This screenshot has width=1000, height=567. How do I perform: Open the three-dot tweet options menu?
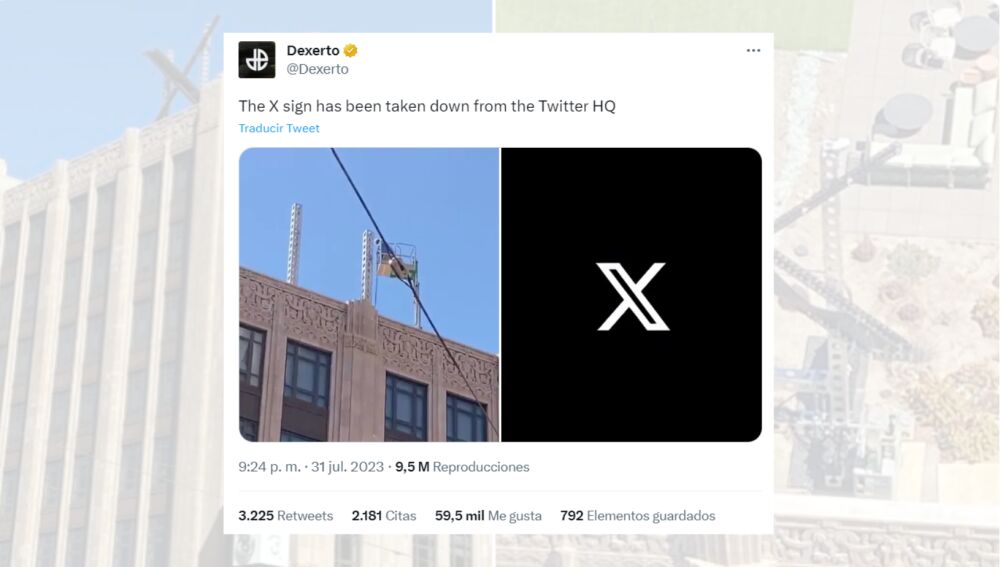point(753,50)
